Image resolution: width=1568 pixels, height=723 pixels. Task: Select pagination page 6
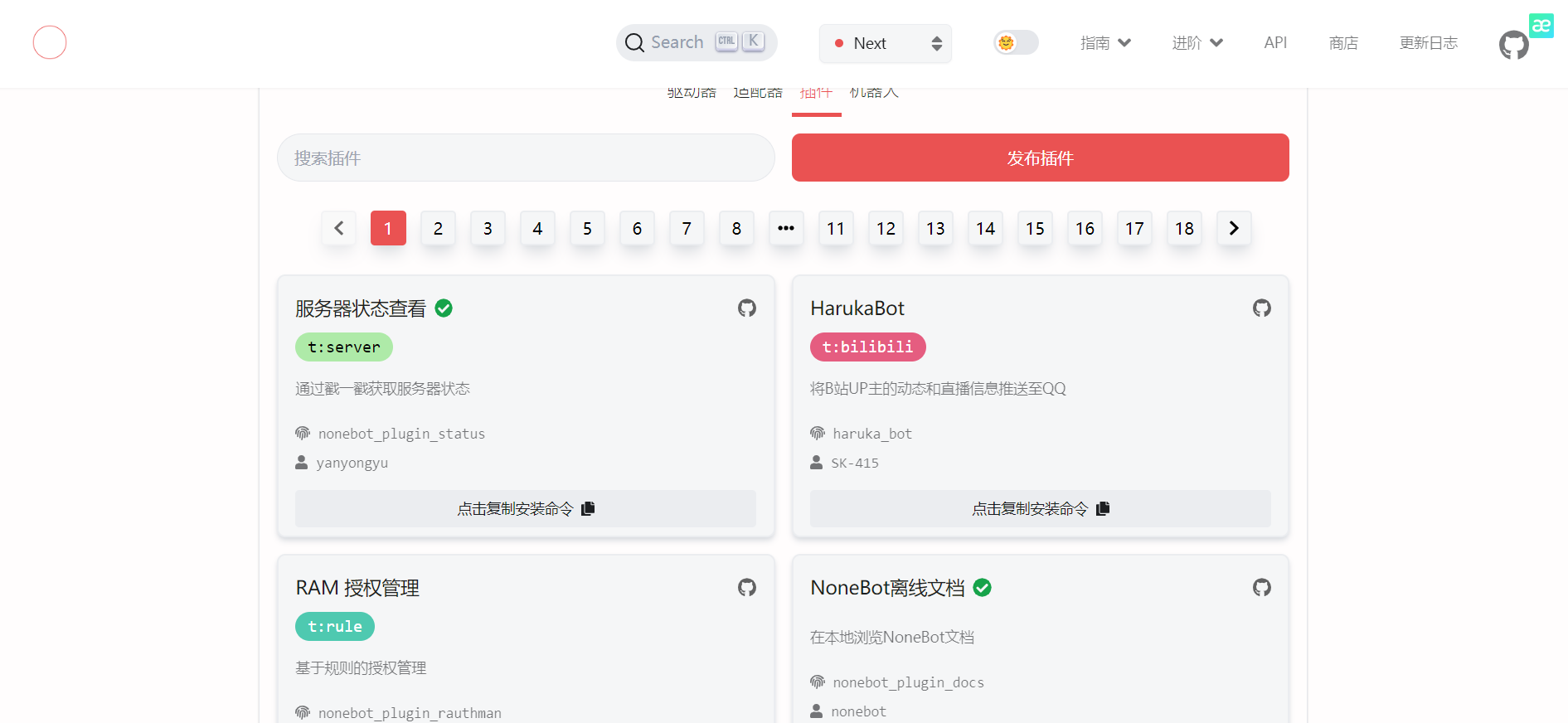pyautogui.click(x=637, y=228)
